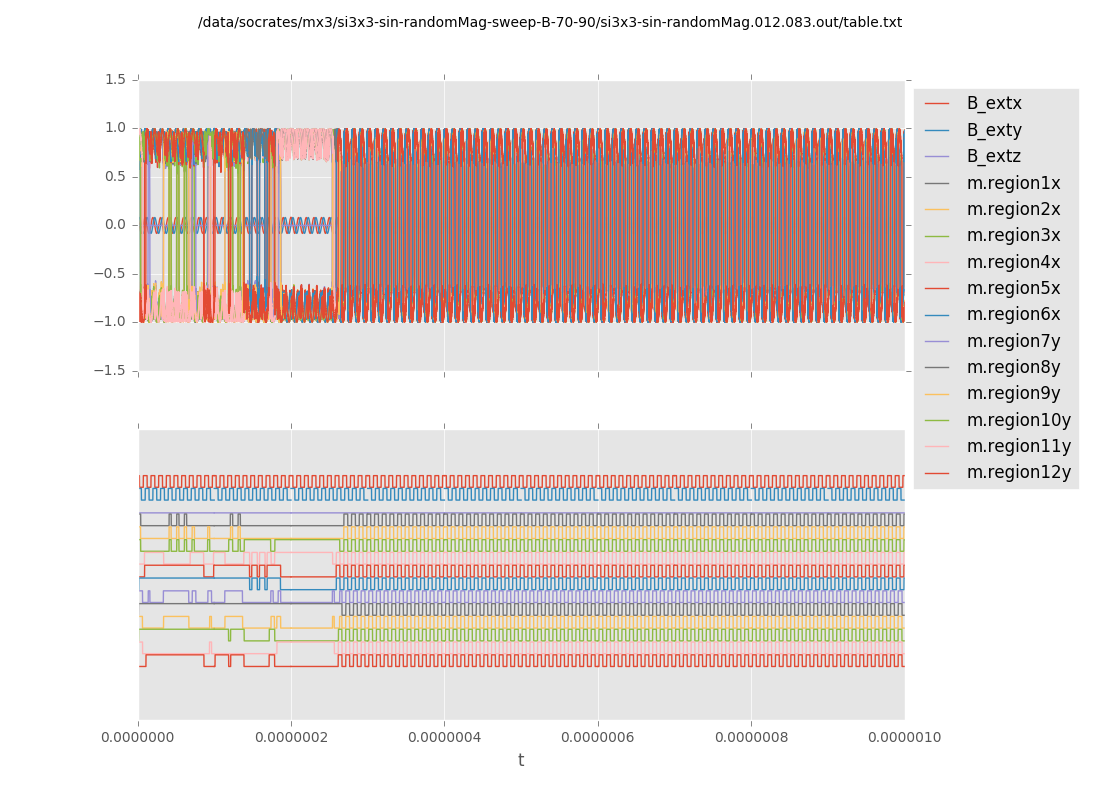This screenshot has height=800, width=1100.
Task: Choose m.region10y legend entry
Action: click(x=1018, y=420)
